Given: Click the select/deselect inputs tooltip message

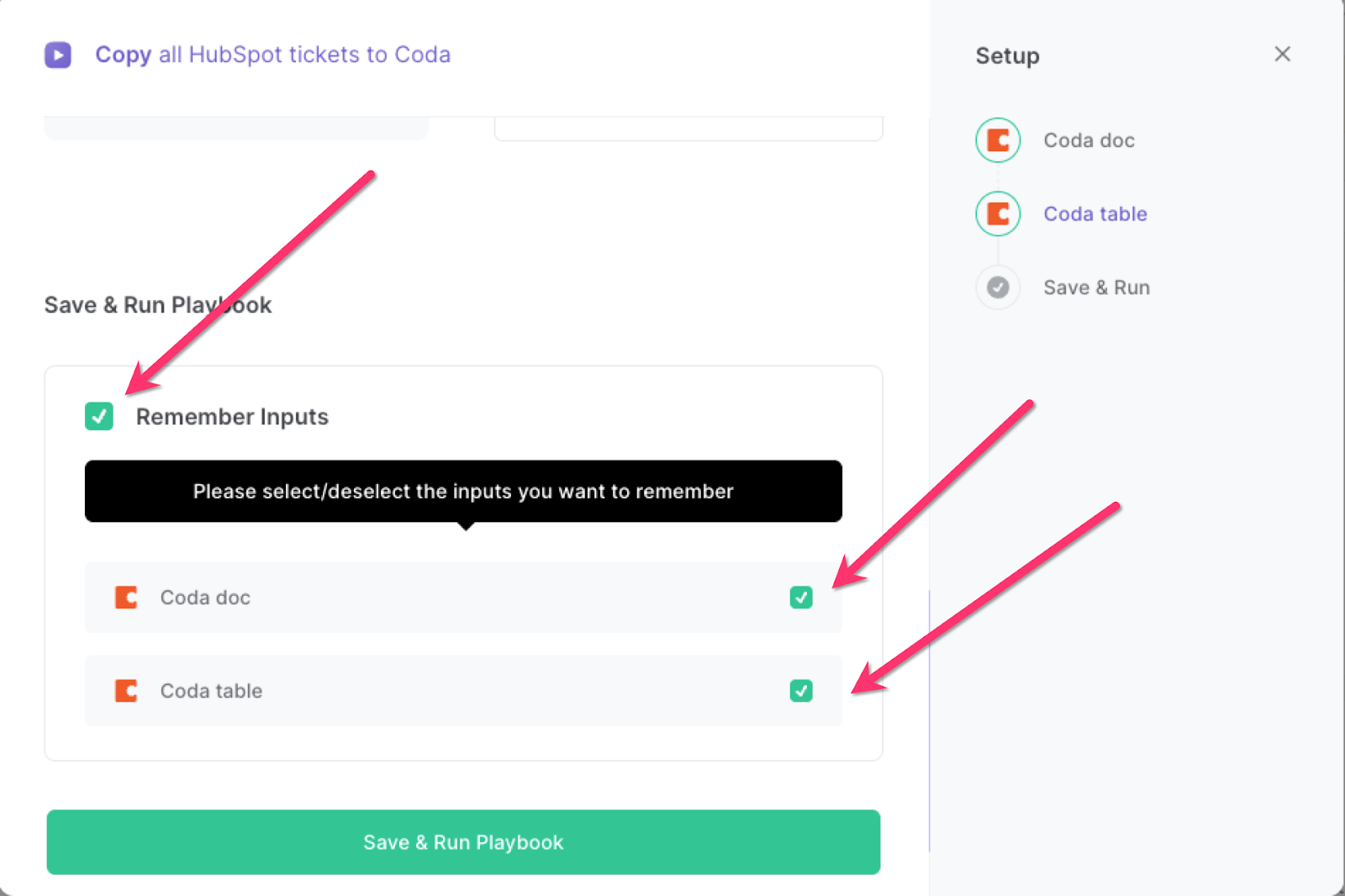Looking at the screenshot, I should point(463,492).
